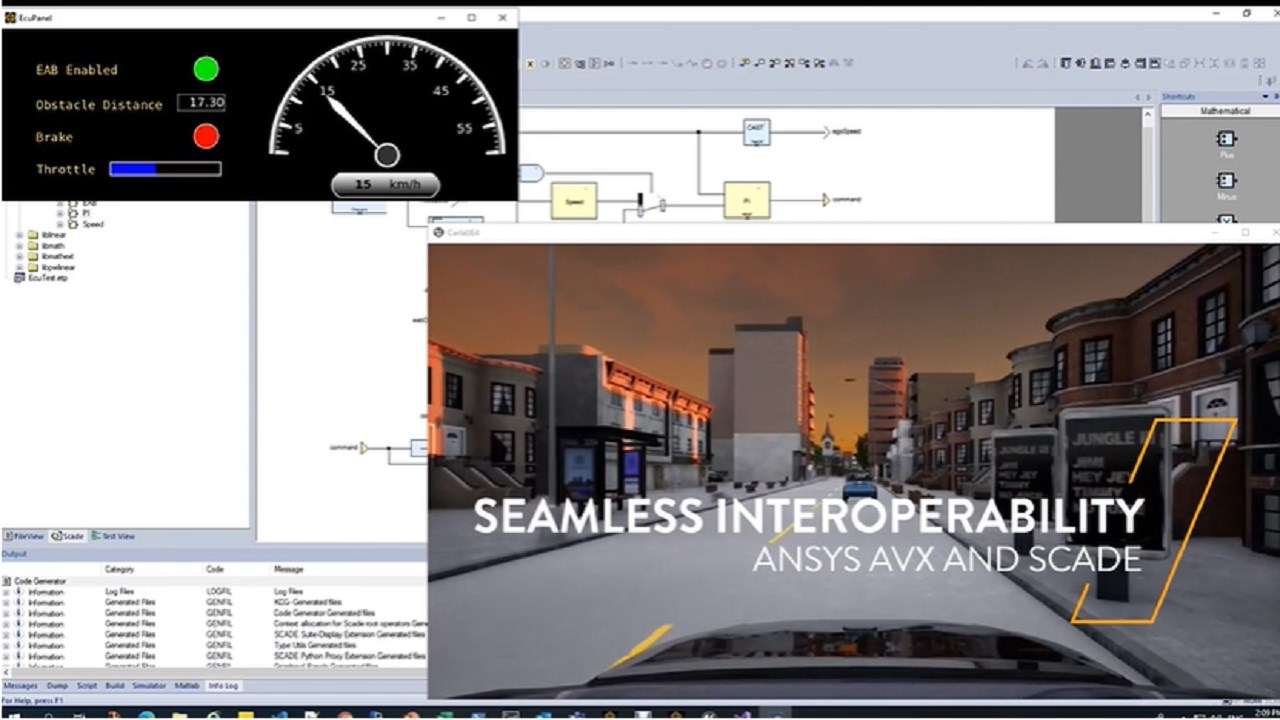Expand the LOGFIL Log Files row
This screenshot has width=1280, height=720.
click(x=6, y=592)
